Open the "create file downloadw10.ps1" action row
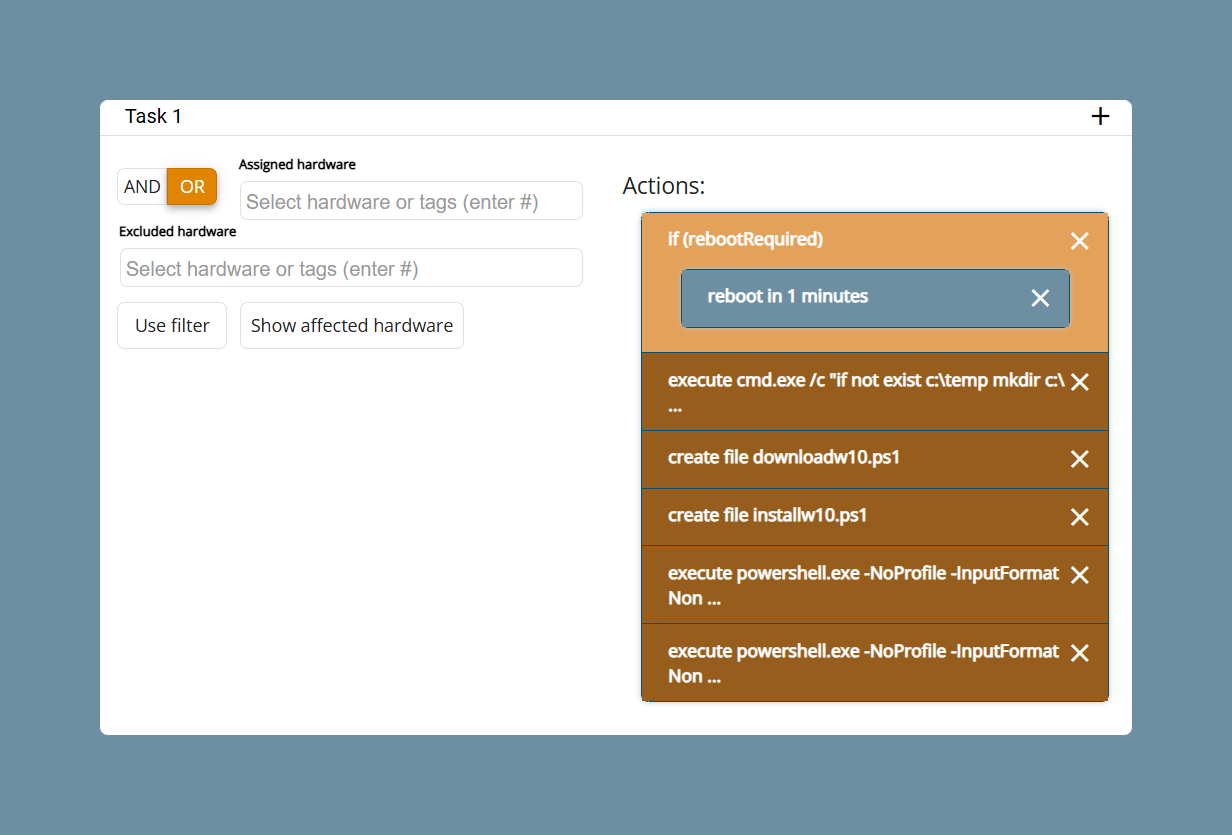Screen dimensions: 1232x835 pyautogui.click(x=875, y=459)
